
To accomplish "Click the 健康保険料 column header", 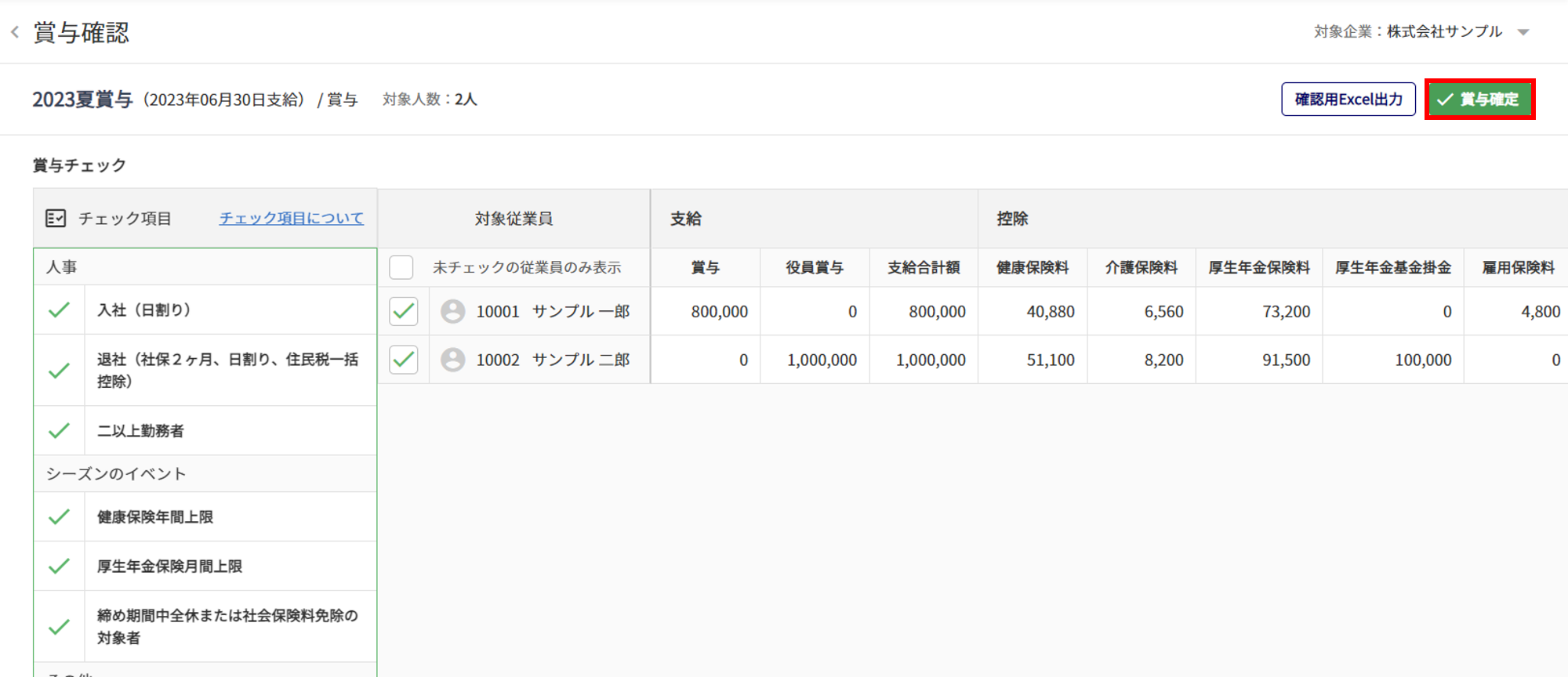I will (1033, 268).
